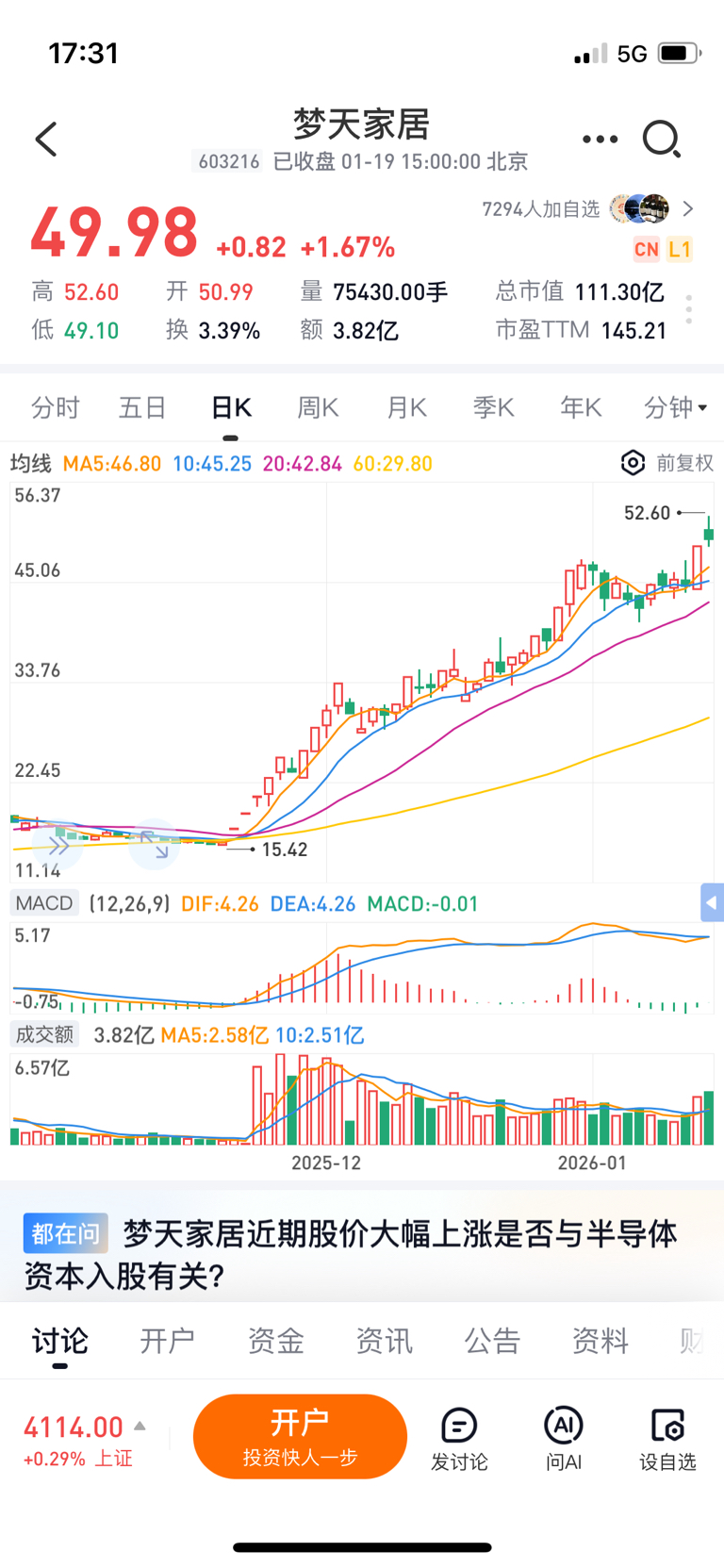The height and width of the screenshot is (1568, 724).
Task: Expand the 上证 index triangle arrow
Action: [140, 1426]
